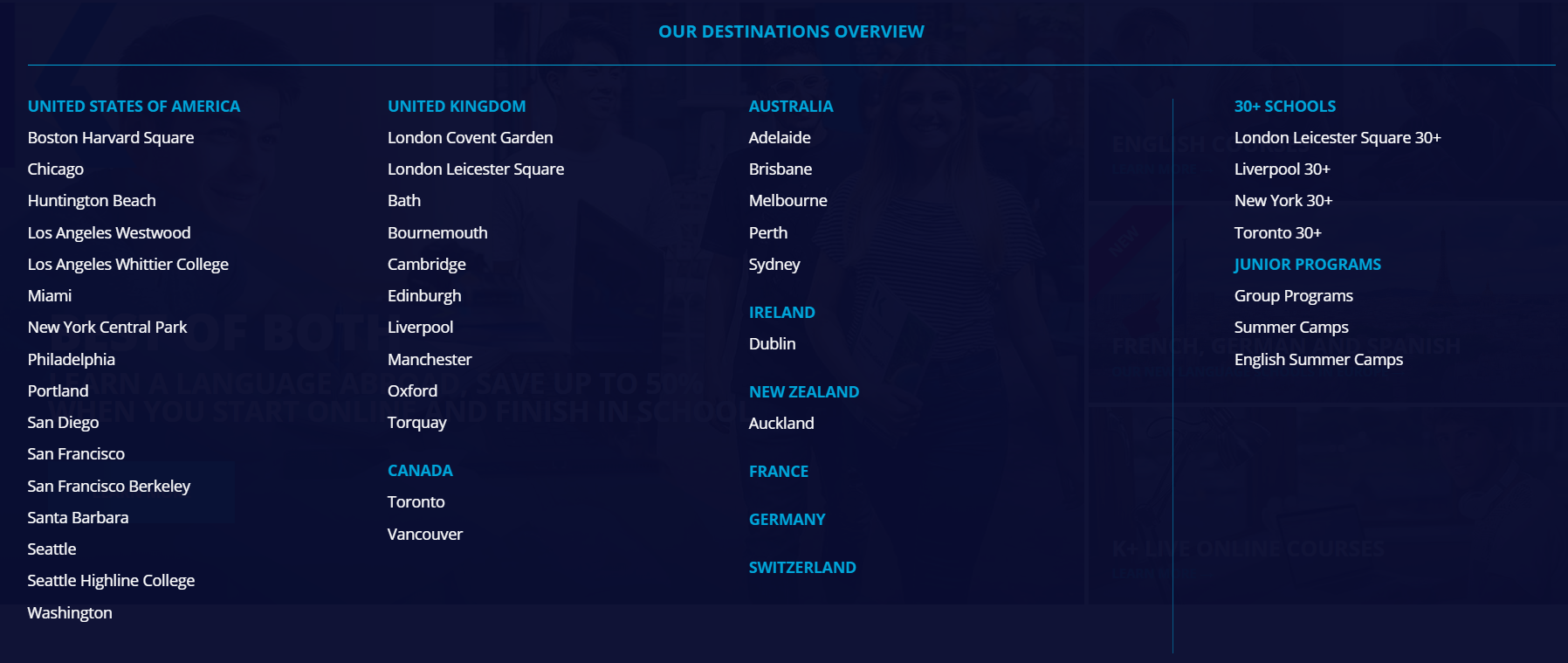Select the Miami destination

coord(50,295)
